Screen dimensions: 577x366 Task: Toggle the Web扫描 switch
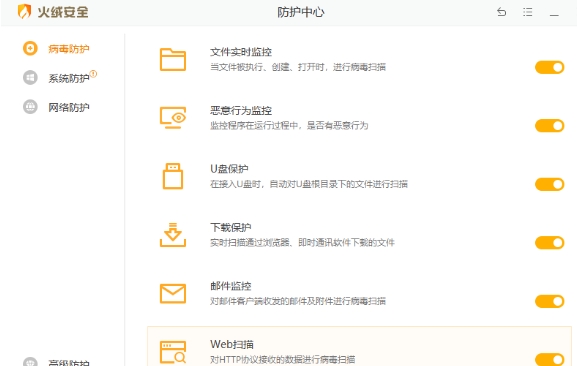(x=549, y=360)
